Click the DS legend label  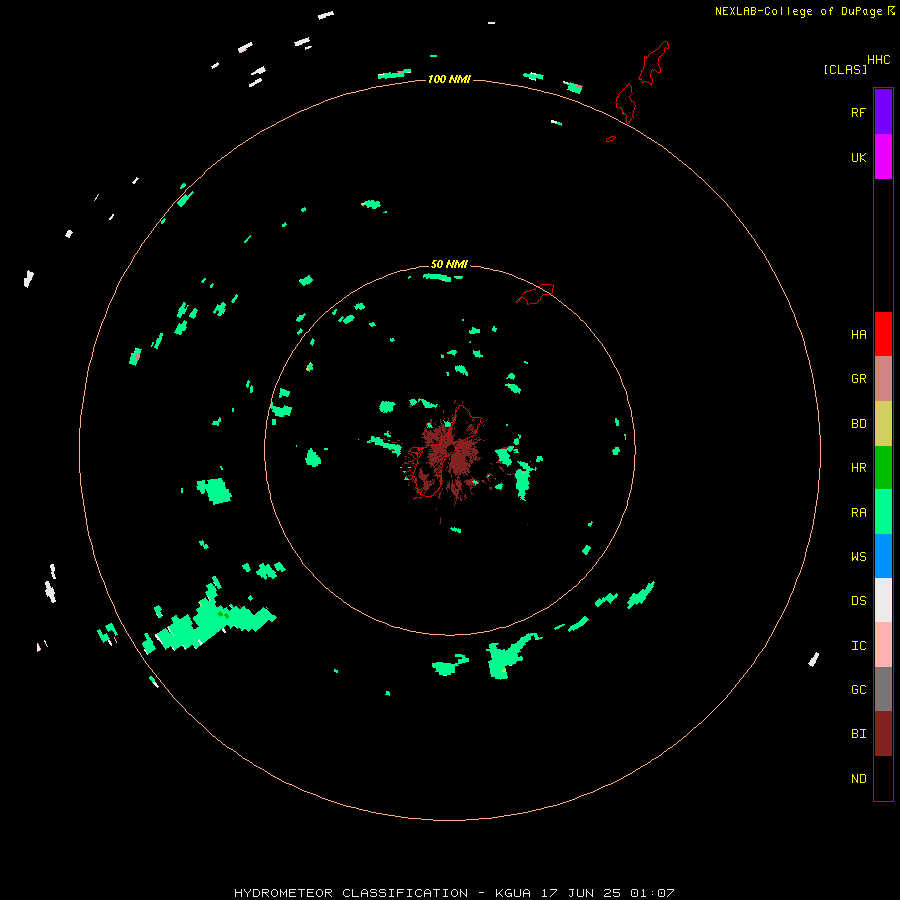[x=858, y=601]
